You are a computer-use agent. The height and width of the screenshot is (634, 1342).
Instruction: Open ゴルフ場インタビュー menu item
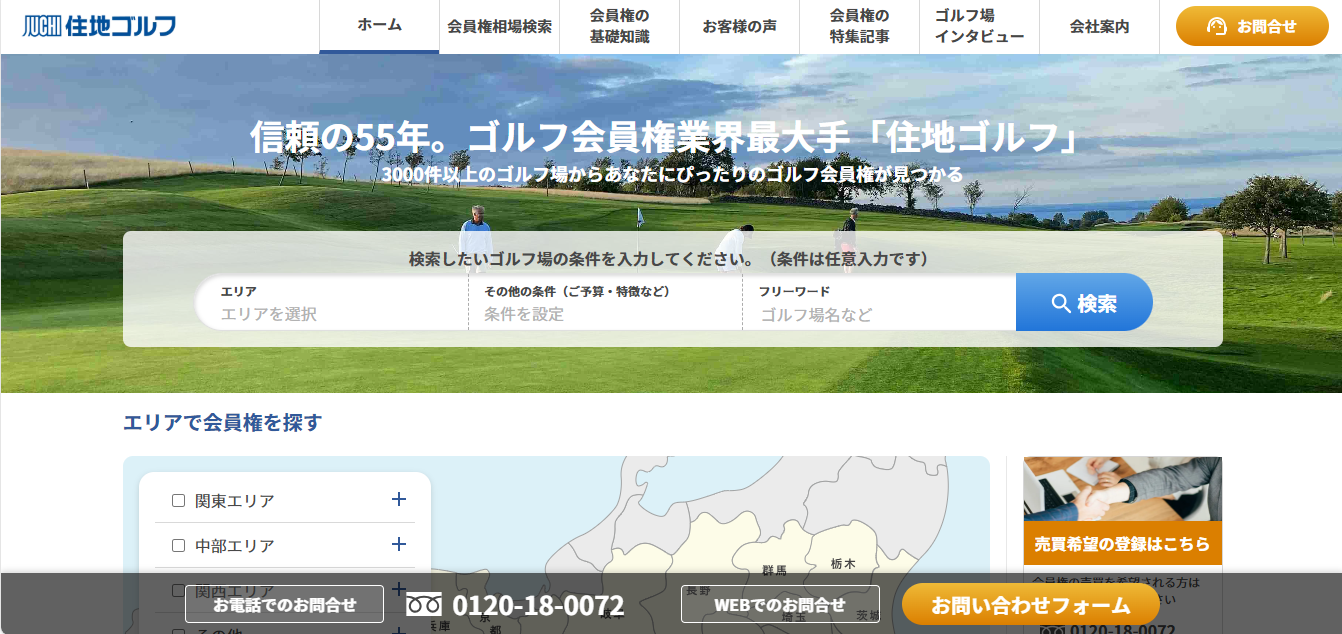[x=979, y=27]
